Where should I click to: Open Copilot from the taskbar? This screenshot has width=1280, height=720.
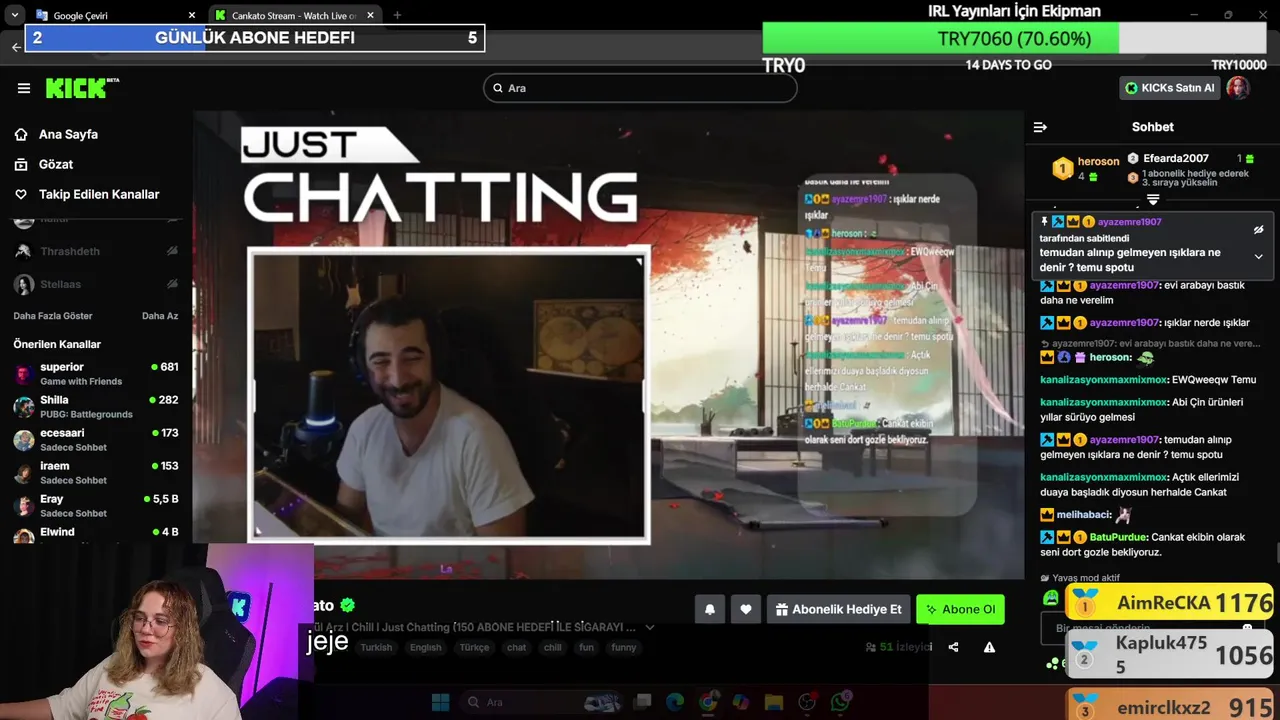pos(740,702)
